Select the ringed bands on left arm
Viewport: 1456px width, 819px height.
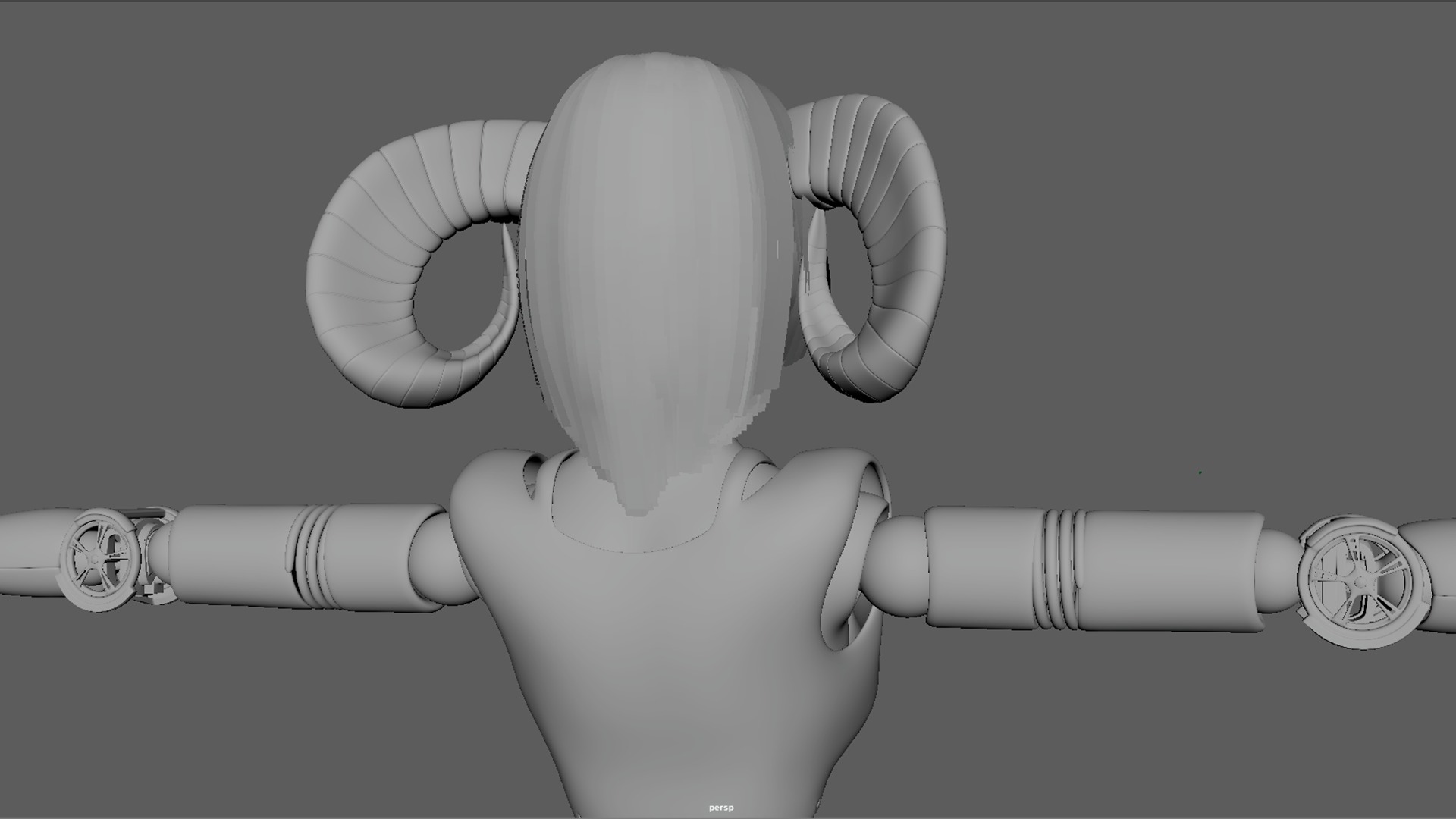[x=311, y=556]
